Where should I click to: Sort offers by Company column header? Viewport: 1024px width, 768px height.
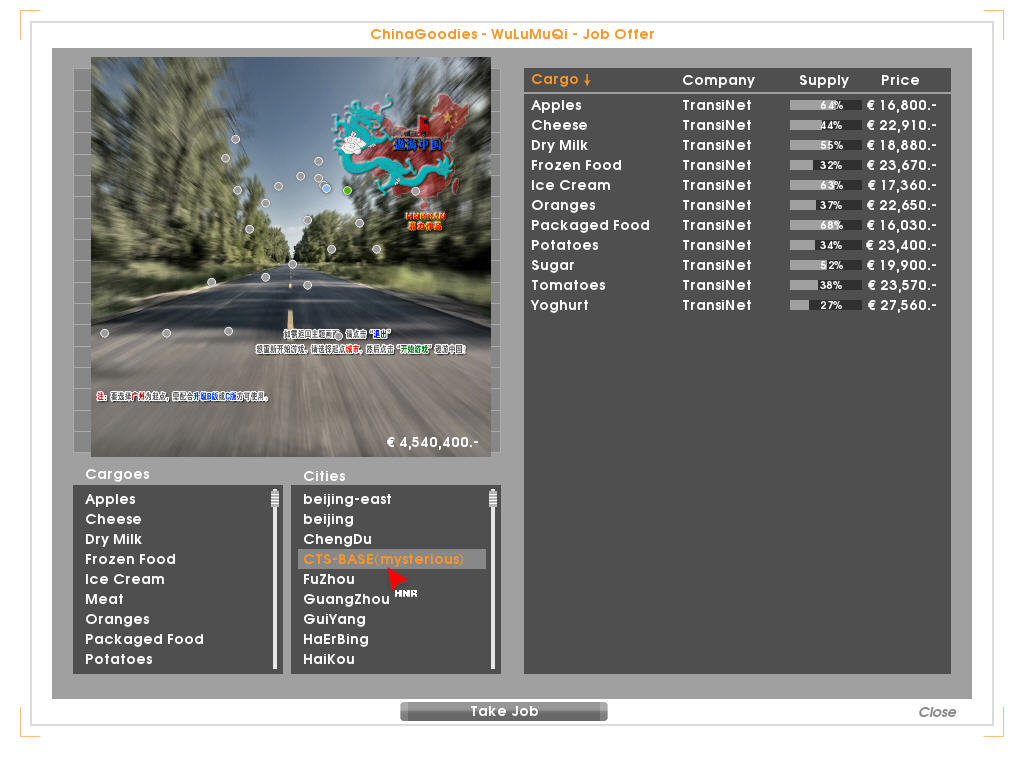[x=718, y=80]
